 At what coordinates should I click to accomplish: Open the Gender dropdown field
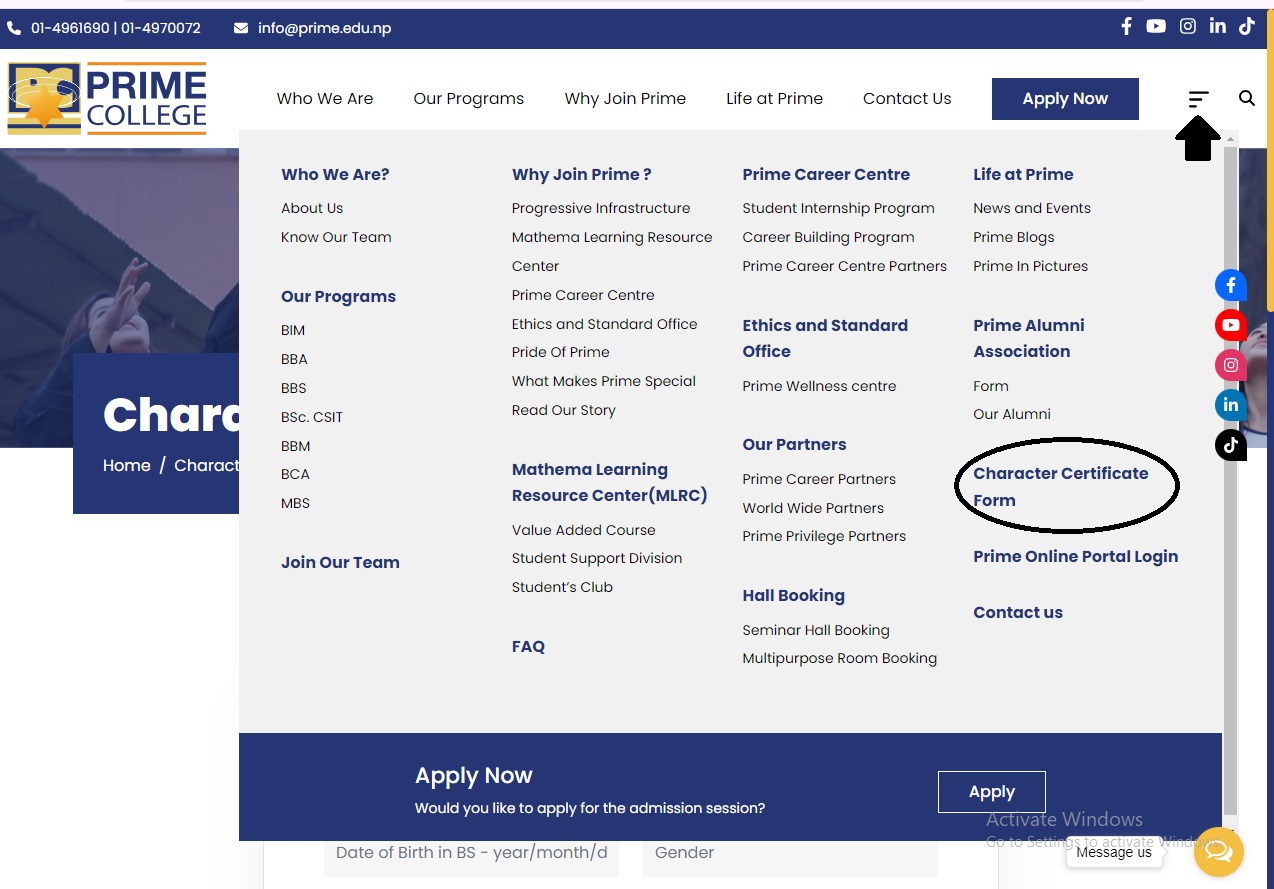pos(790,853)
